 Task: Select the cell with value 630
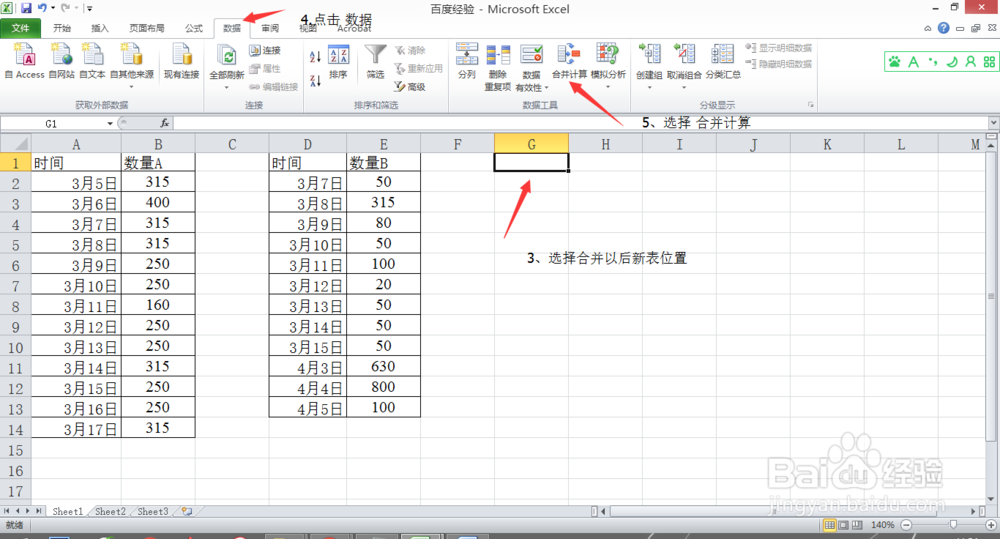383,366
